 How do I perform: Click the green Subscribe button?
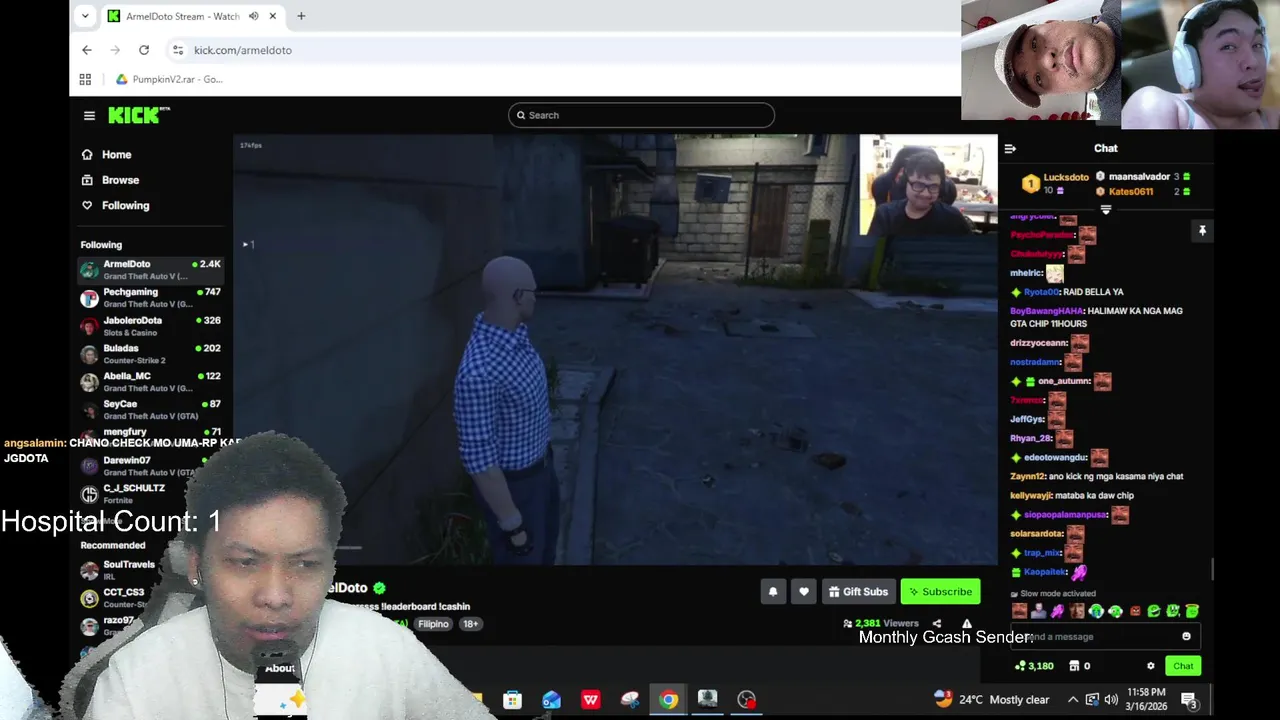pos(940,592)
